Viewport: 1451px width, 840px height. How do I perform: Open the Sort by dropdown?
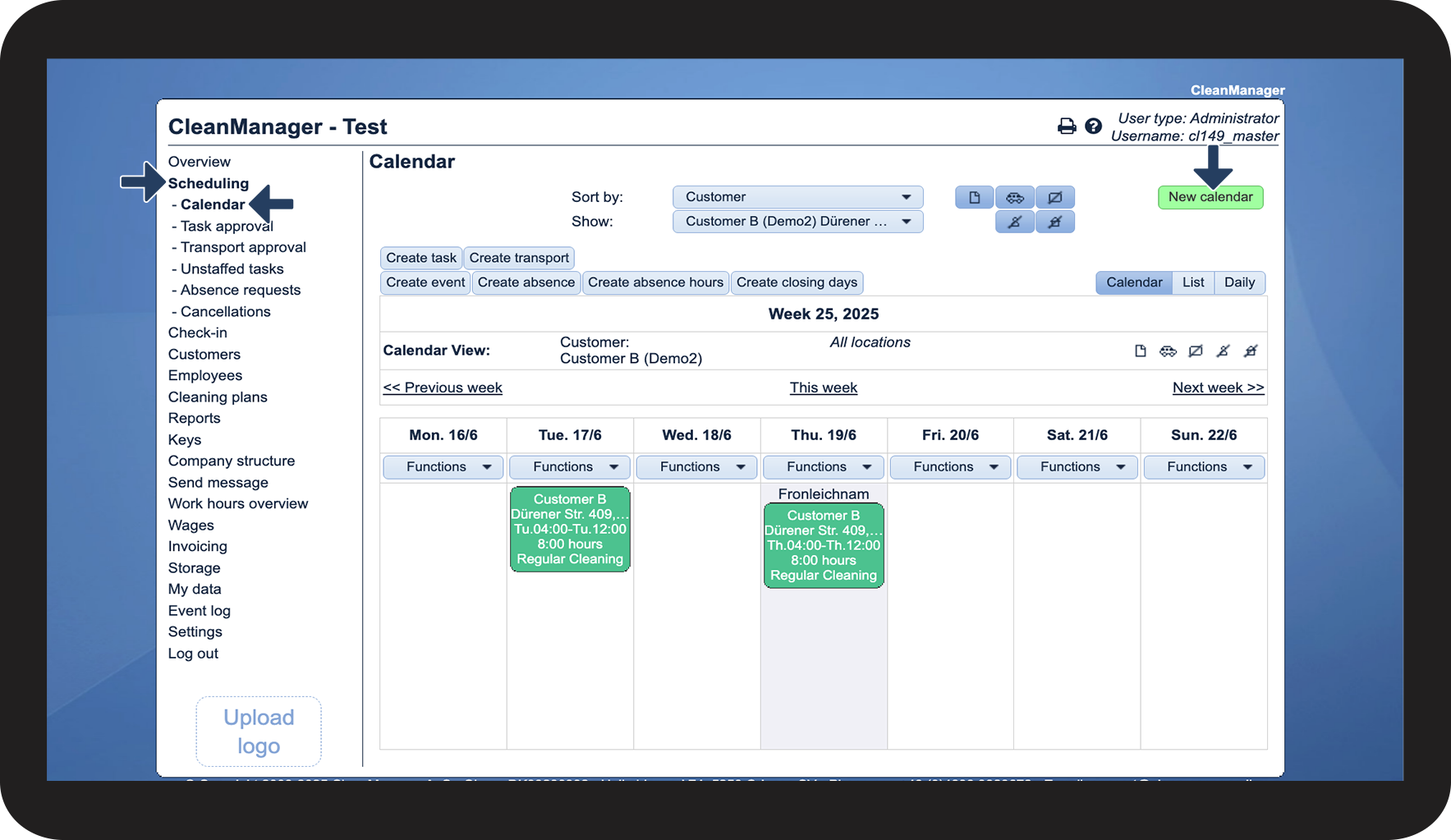(797, 197)
